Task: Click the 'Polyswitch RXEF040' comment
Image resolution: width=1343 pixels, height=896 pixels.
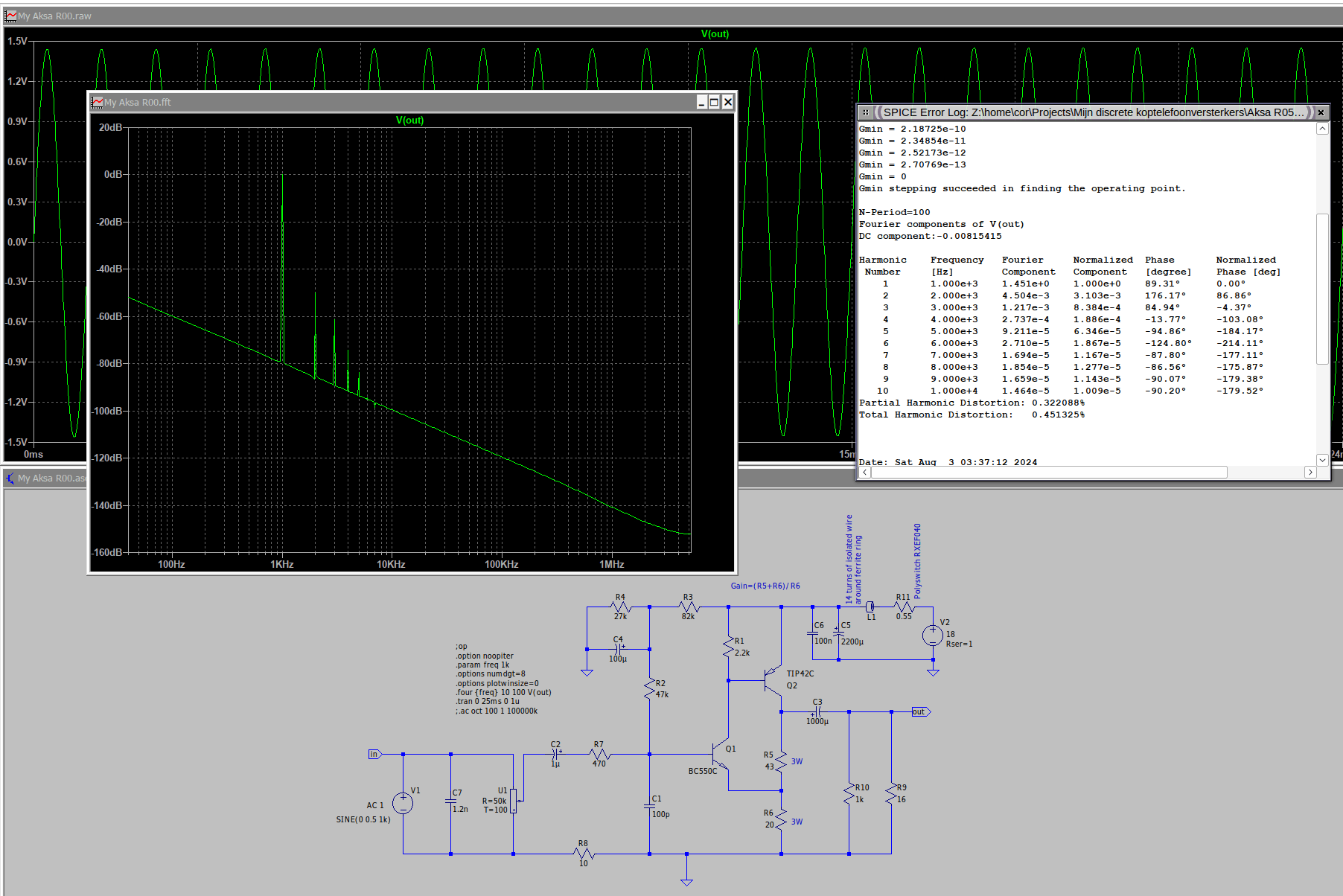Action: pyautogui.click(x=917, y=561)
